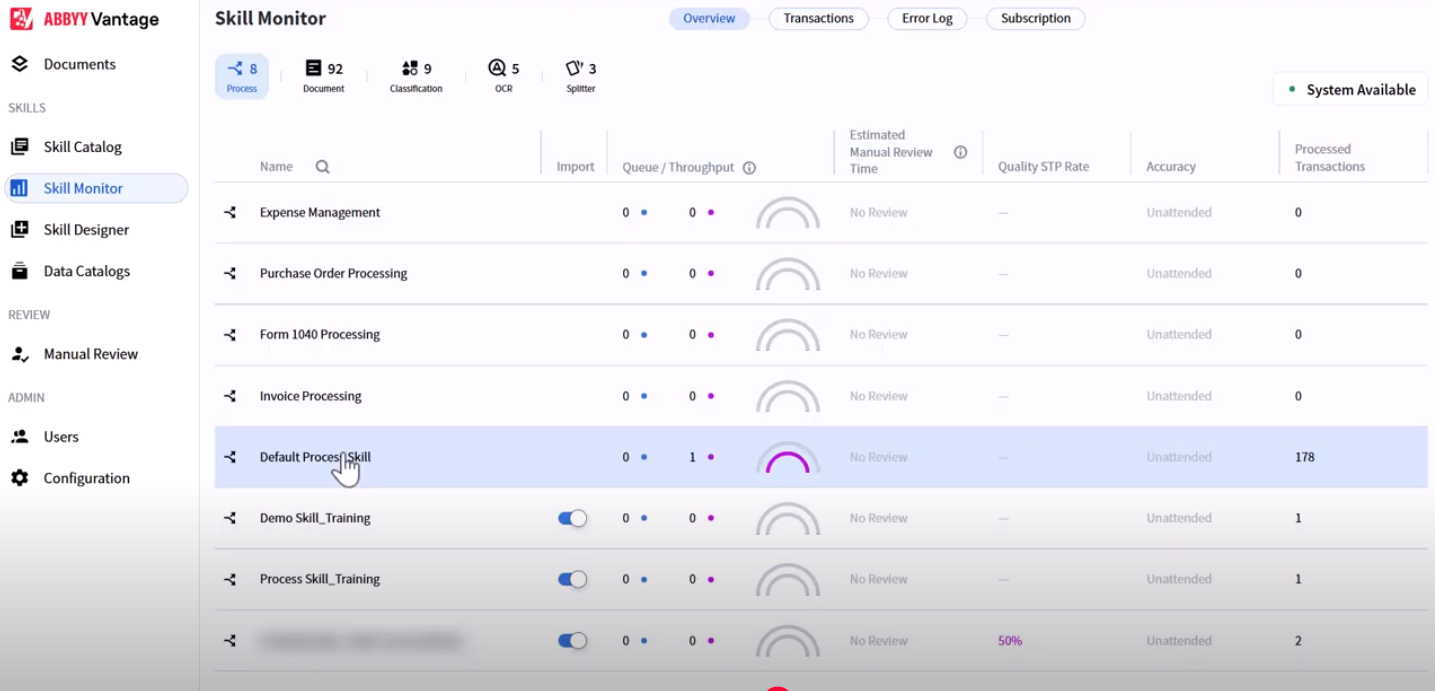Open the Invoice Processing skill
This screenshot has width=1435, height=691.
pyautogui.click(x=310, y=396)
